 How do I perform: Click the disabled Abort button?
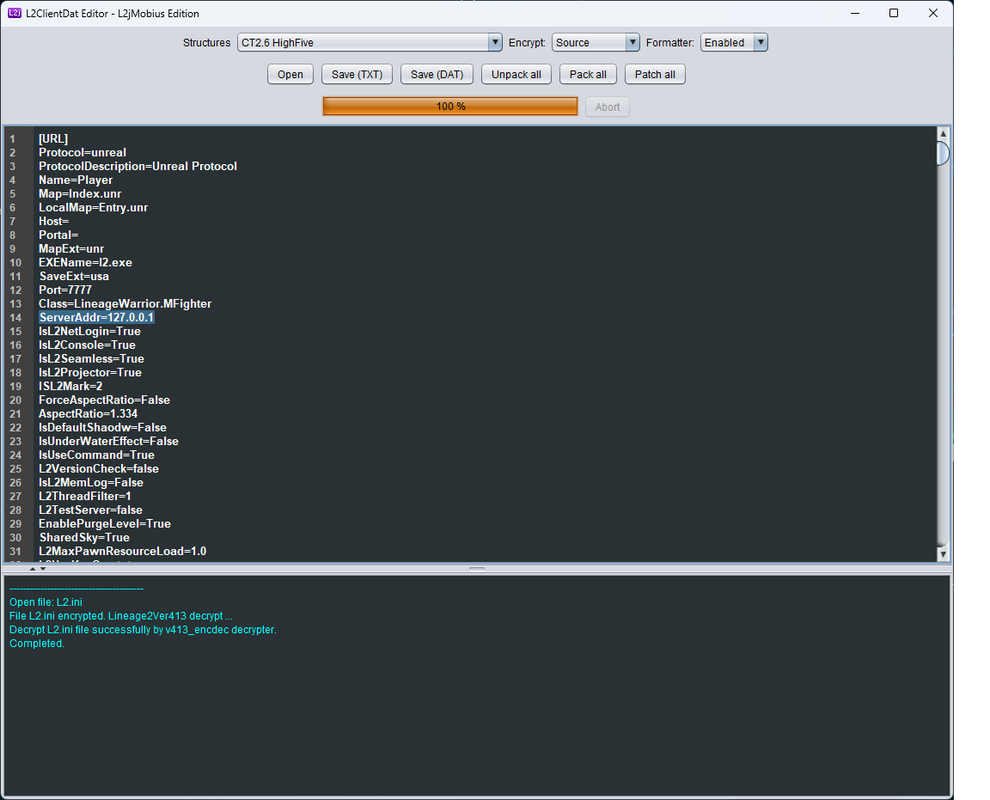tap(607, 107)
